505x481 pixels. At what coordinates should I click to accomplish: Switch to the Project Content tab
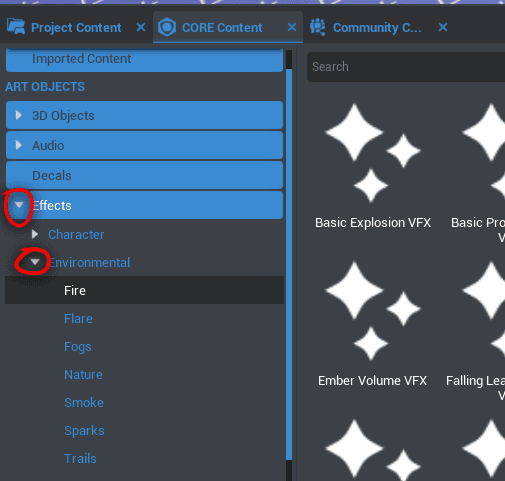76,27
